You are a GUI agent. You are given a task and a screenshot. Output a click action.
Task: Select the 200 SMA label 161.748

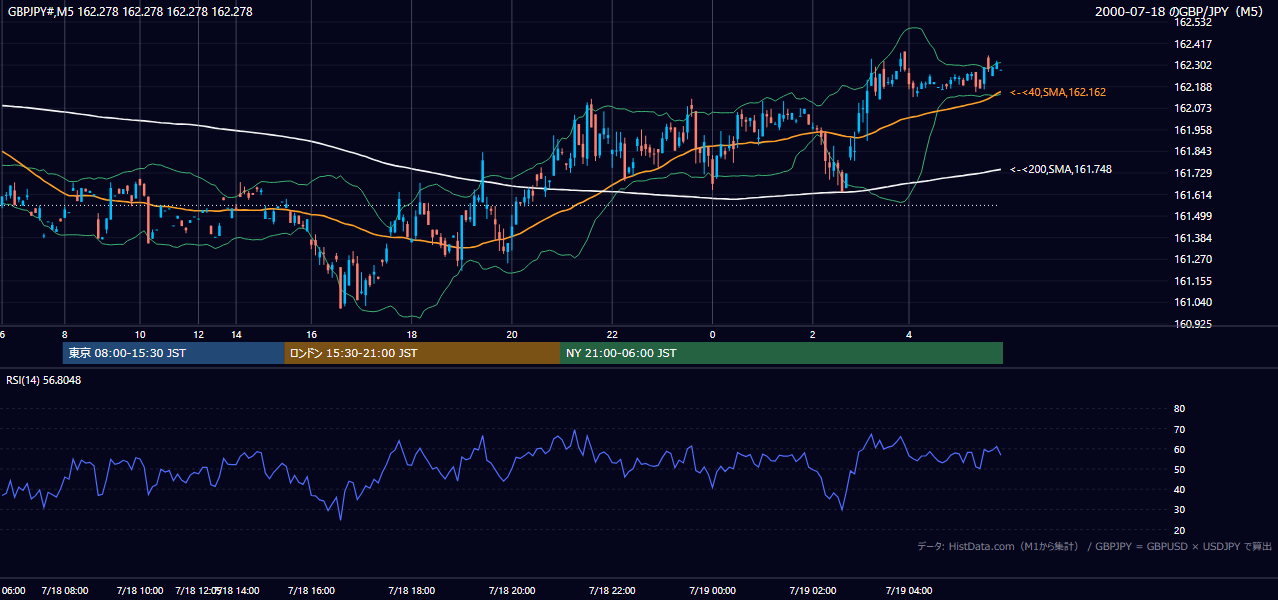[1061, 170]
